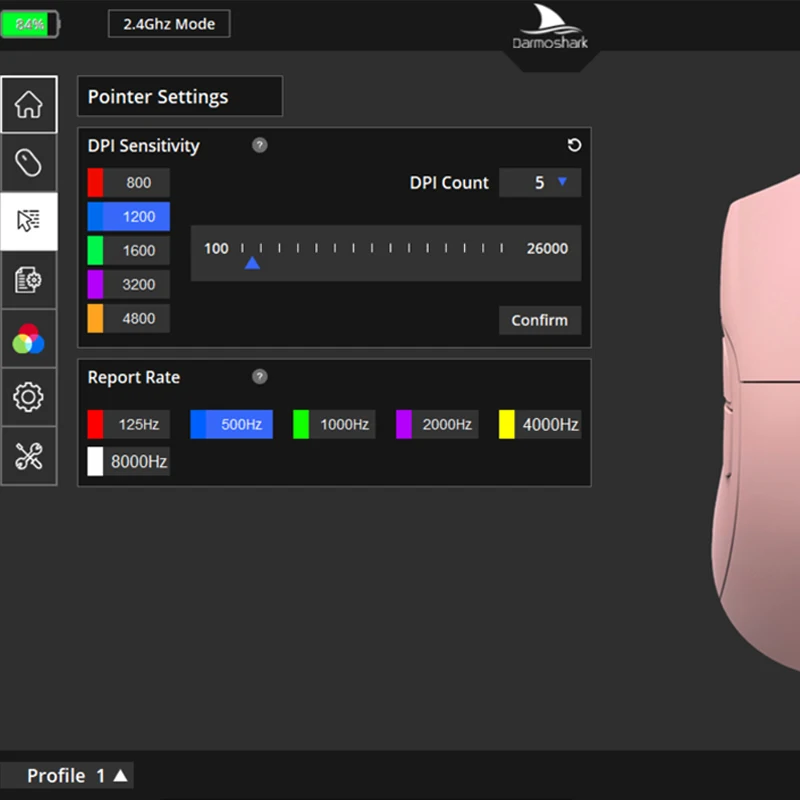Set report rate to 125Hz
Viewport: 800px width, 800px height.
[129, 424]
